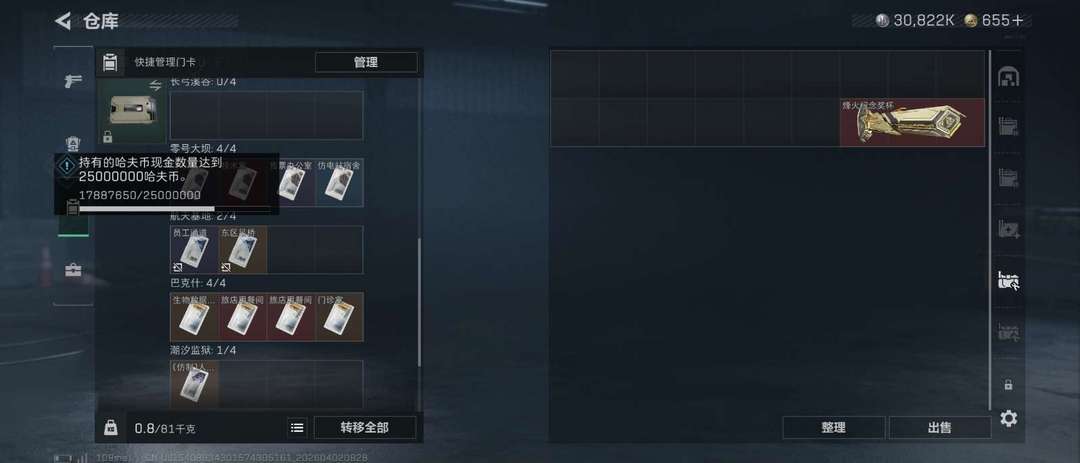Click the 出售 sell button
Image resolution: width=1080 pixels, height=463 pixels.
(939, 428)
